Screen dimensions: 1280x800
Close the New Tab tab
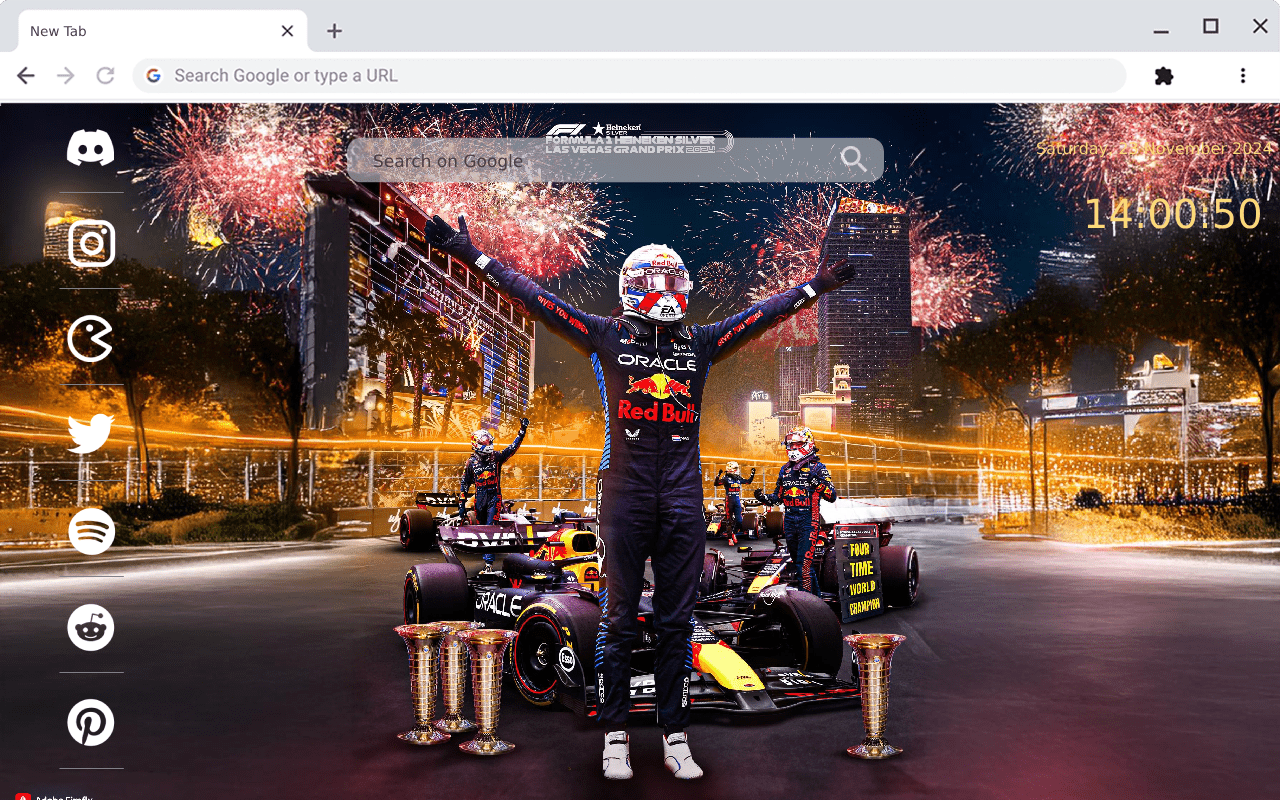[x=287, y=31]
